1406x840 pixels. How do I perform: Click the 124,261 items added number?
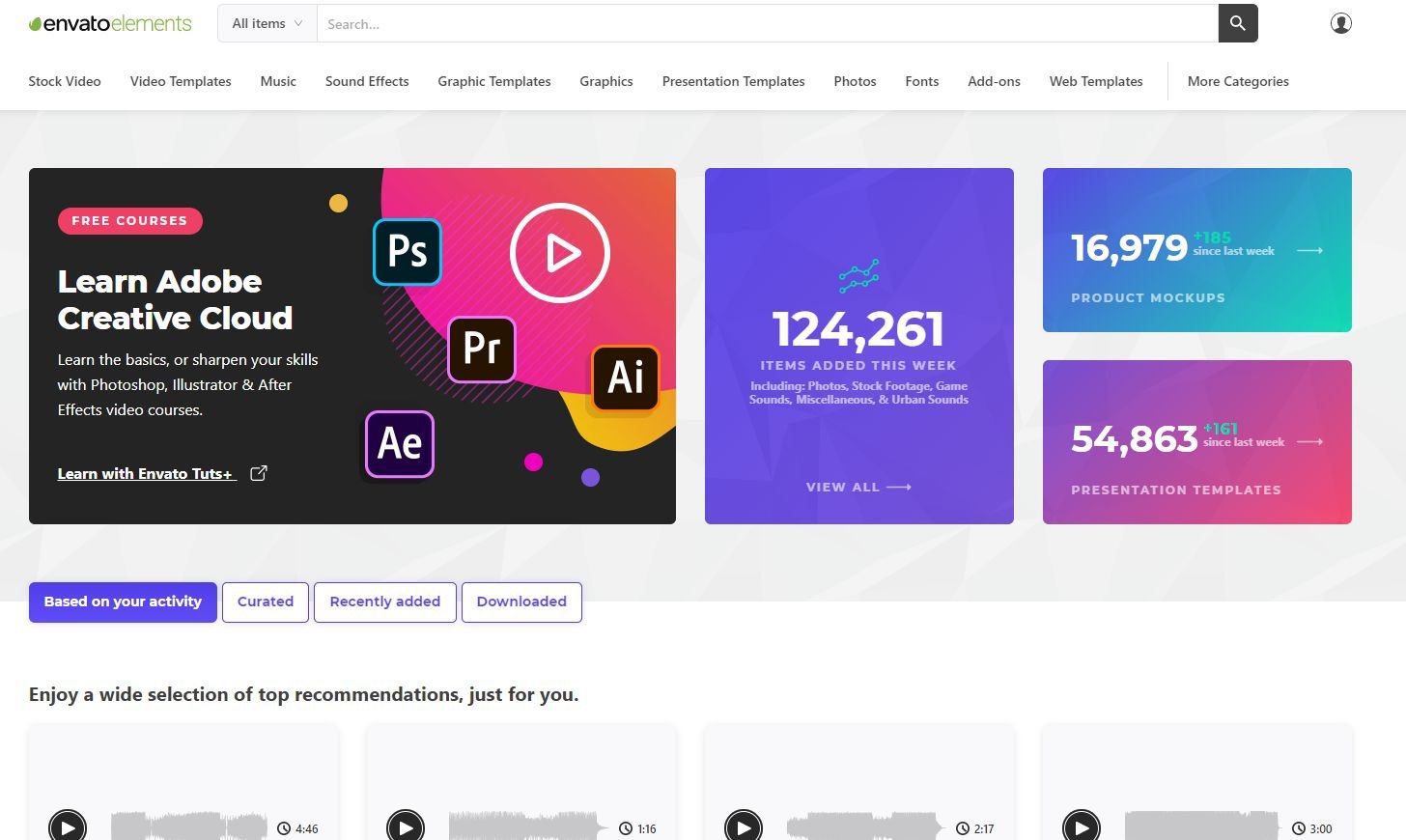tap(858, 329)
